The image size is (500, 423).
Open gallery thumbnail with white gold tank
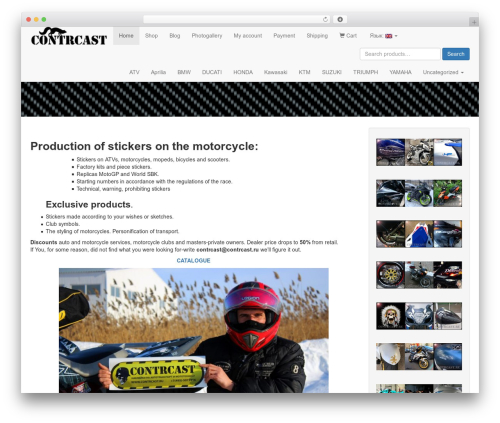(x=391, y=357)
